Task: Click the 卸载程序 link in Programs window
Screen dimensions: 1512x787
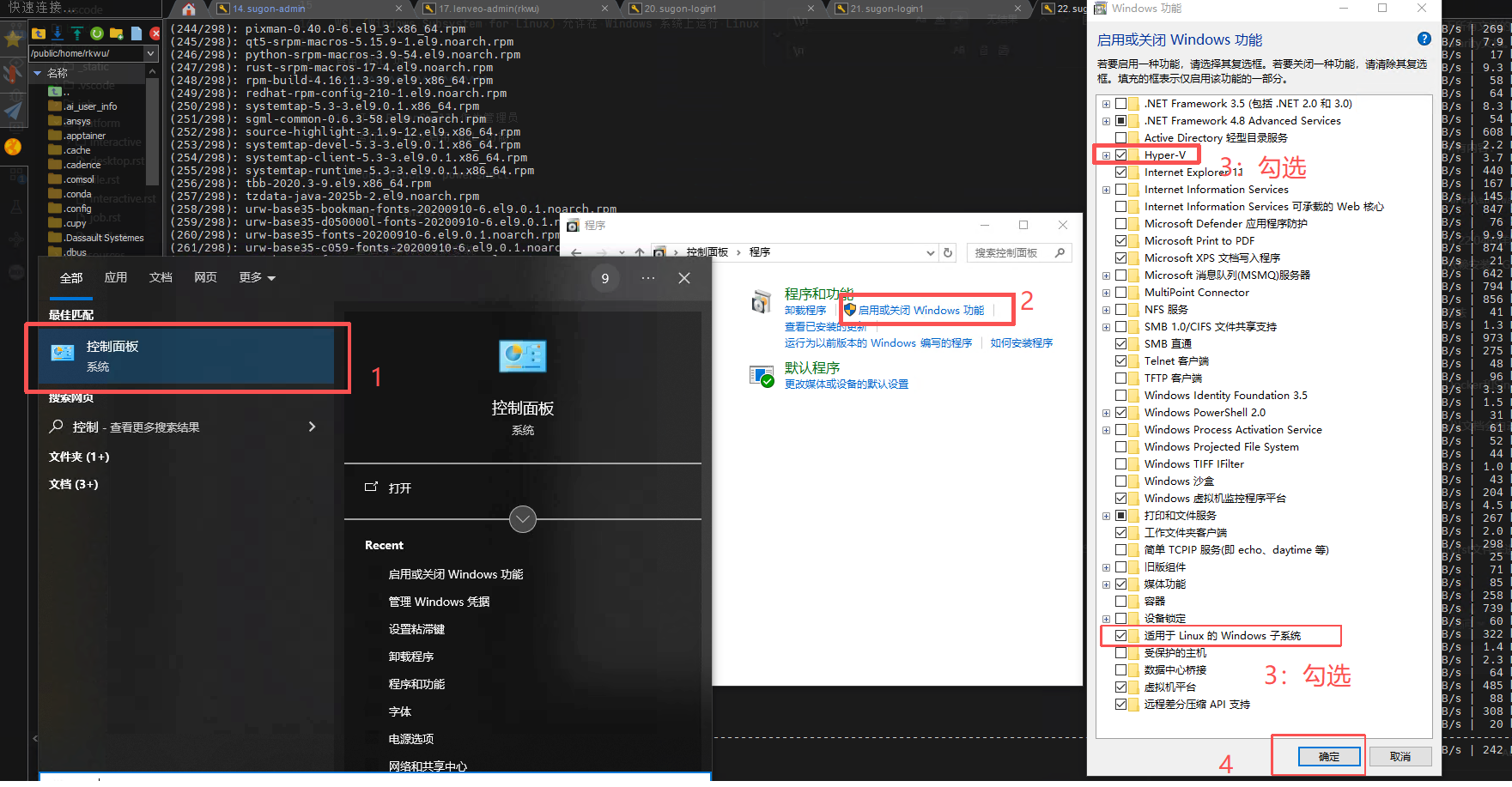Action: pos(805,310)
